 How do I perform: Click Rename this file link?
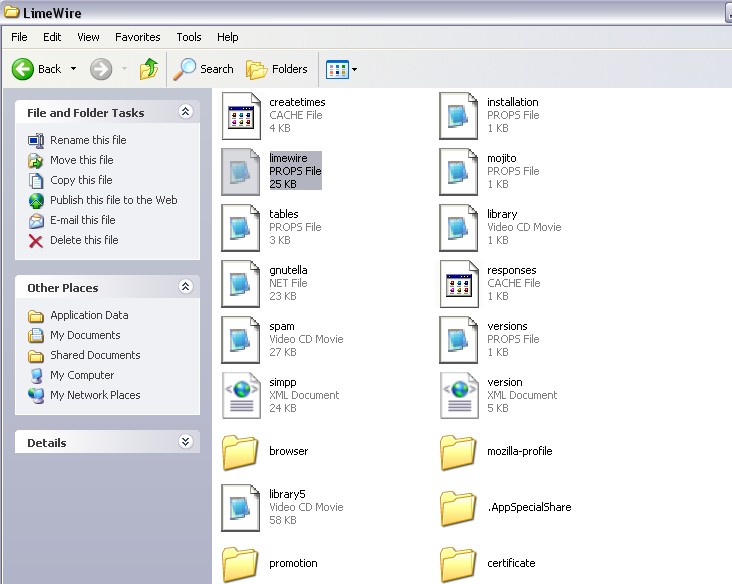88,140
